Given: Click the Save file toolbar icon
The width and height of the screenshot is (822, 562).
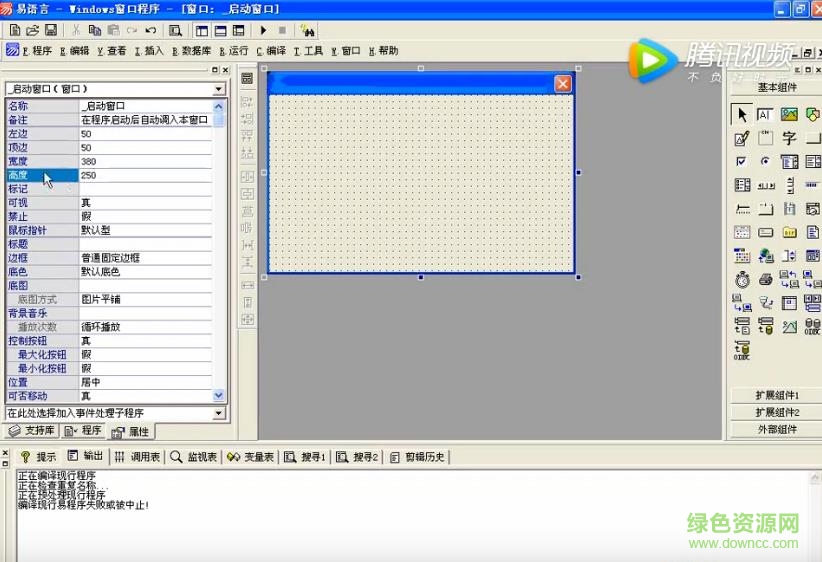Looking at the screenshot, I should (x=48, y=30).
